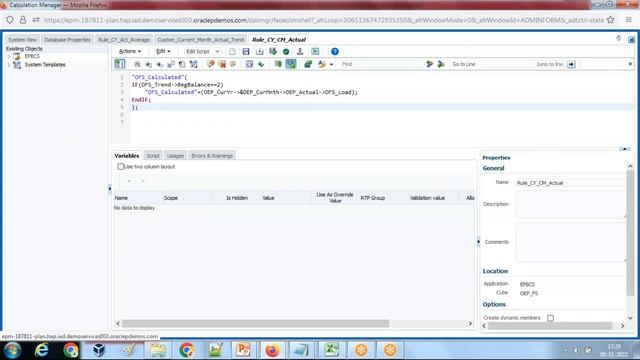Click the Jump to line arrow button
640x360 pixels.
pyautogui.click(x=571, y=64)
